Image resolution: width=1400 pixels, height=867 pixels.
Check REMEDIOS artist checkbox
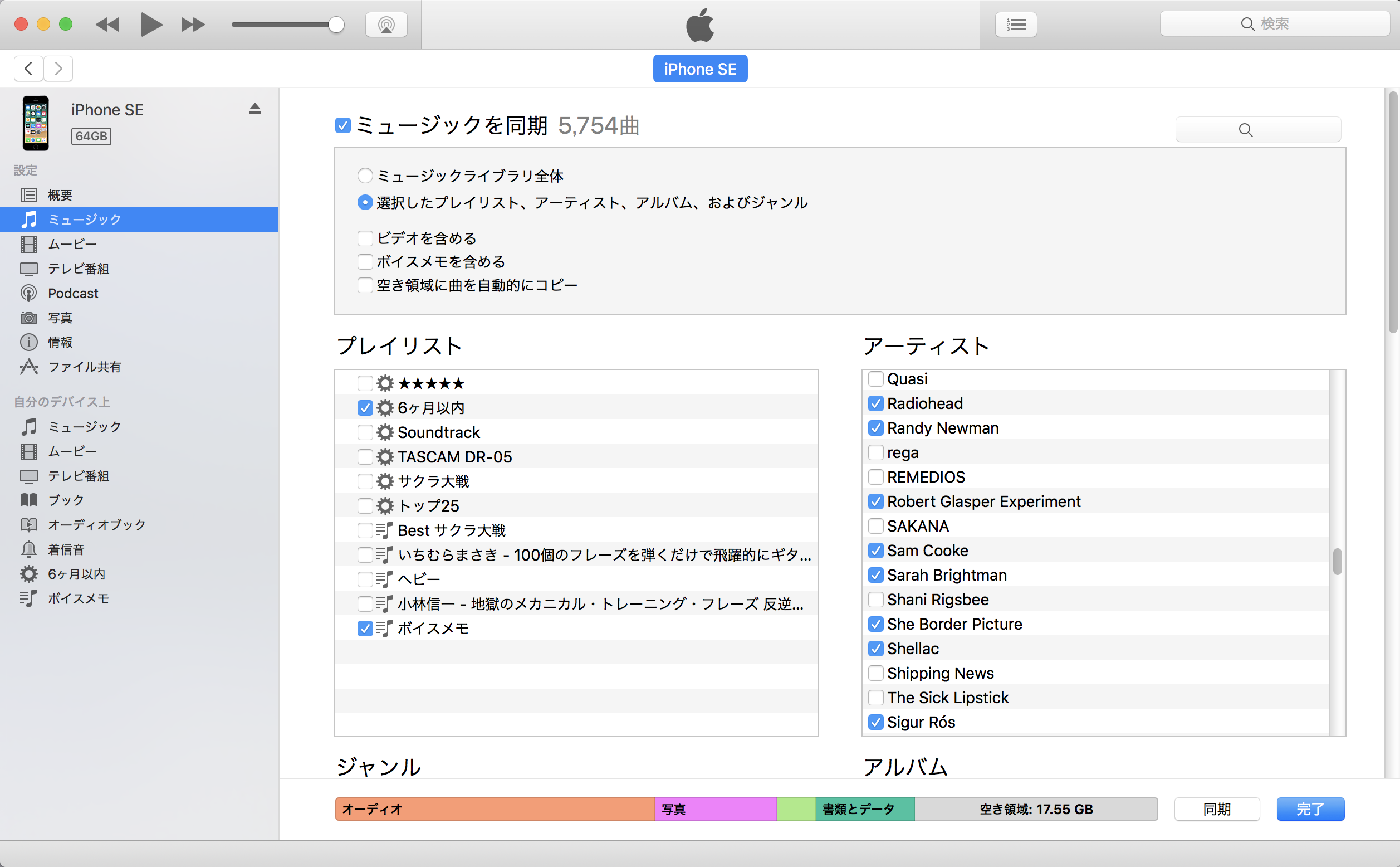point(875,477)
